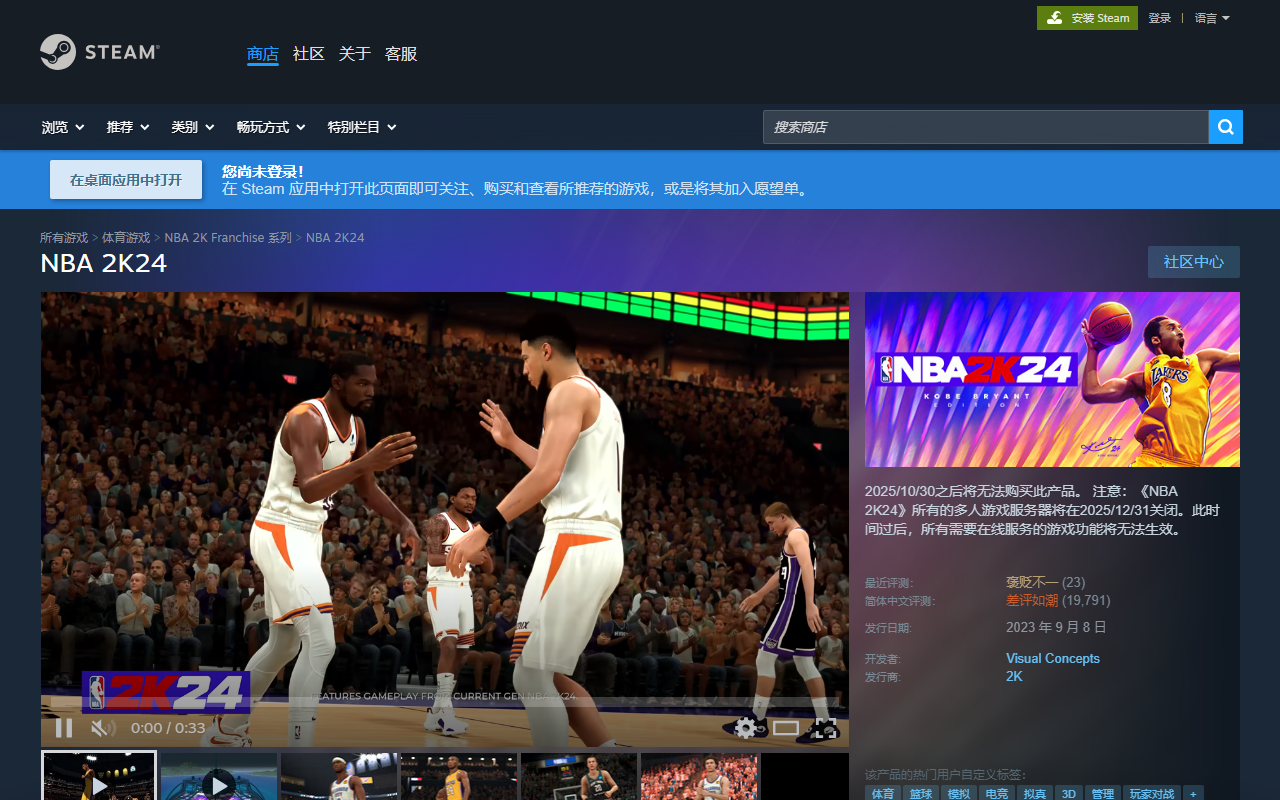Click the NBA 2K24 breadcrumb link
The width and height of the screenshot is (1280, 800).
(335, 238)
